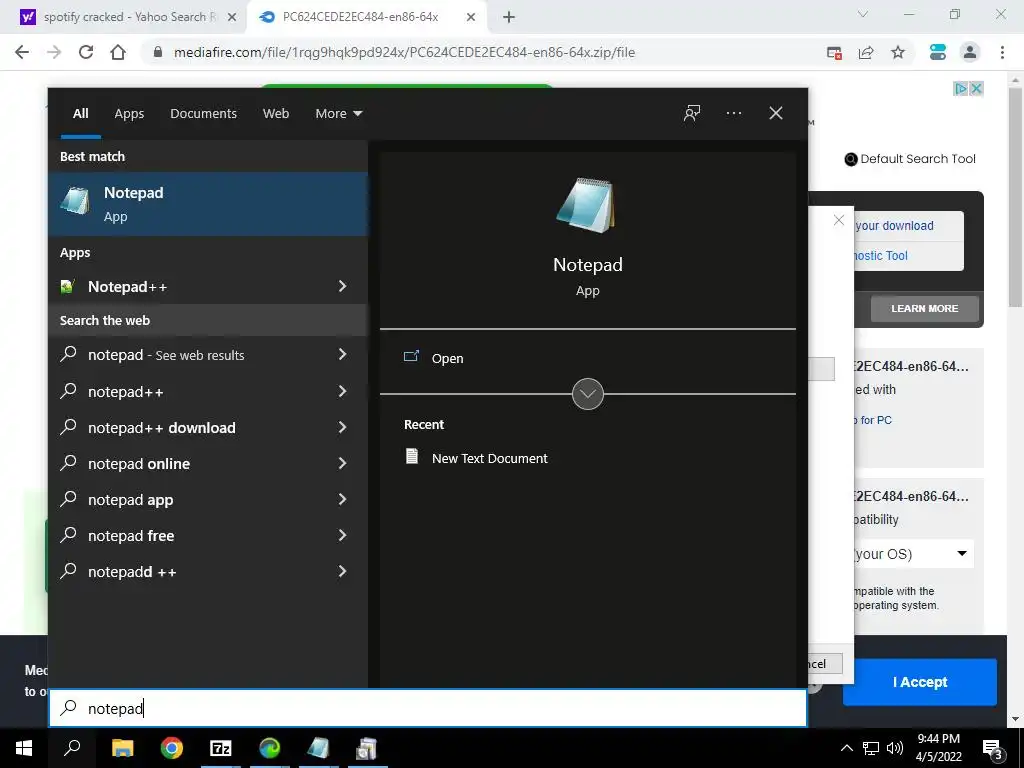Open 7-Zip from taskbar
The height and width of the screenshot is (768, 1024).
221,748
